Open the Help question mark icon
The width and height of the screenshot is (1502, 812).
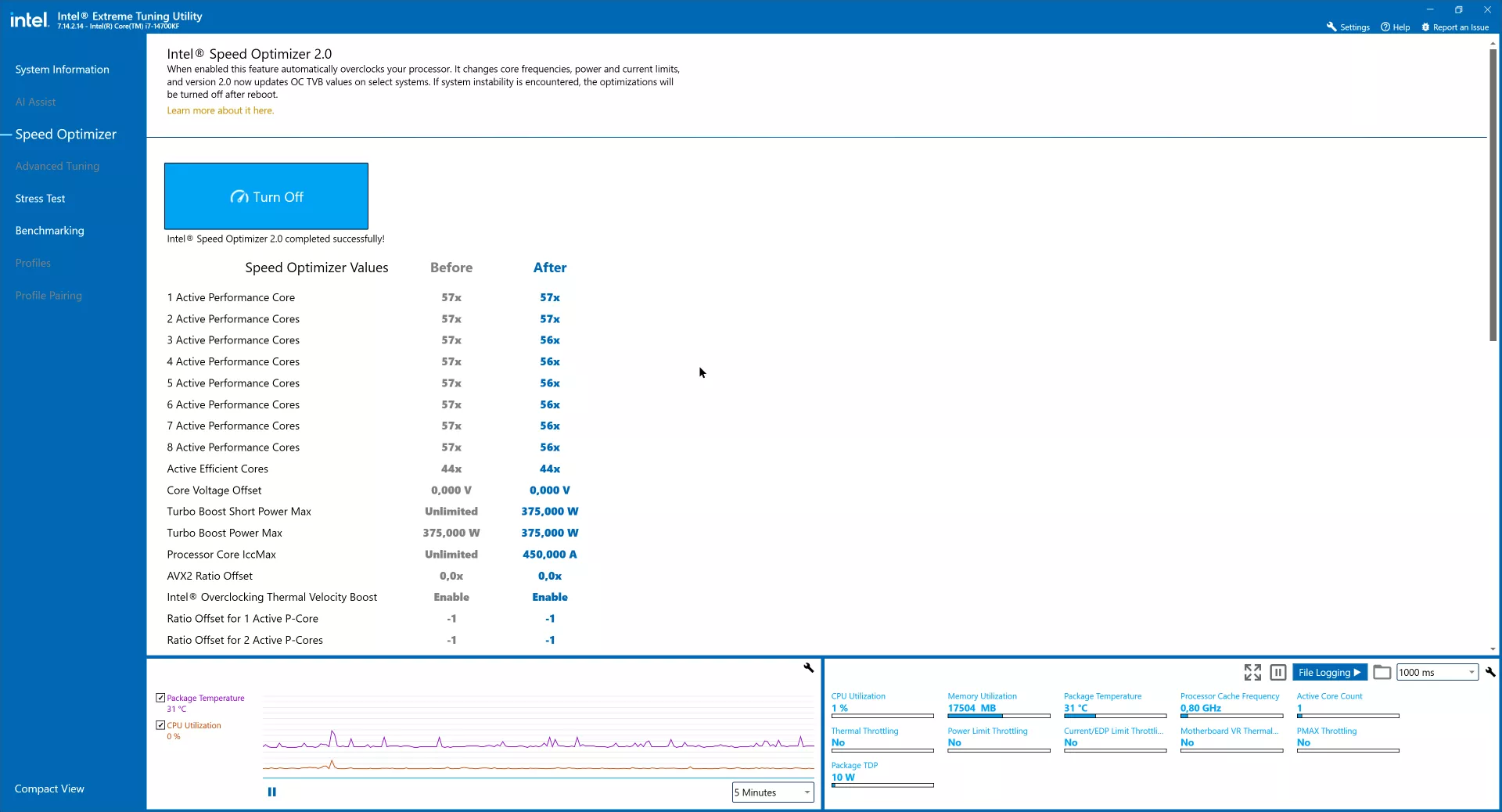coord(1385,27)
